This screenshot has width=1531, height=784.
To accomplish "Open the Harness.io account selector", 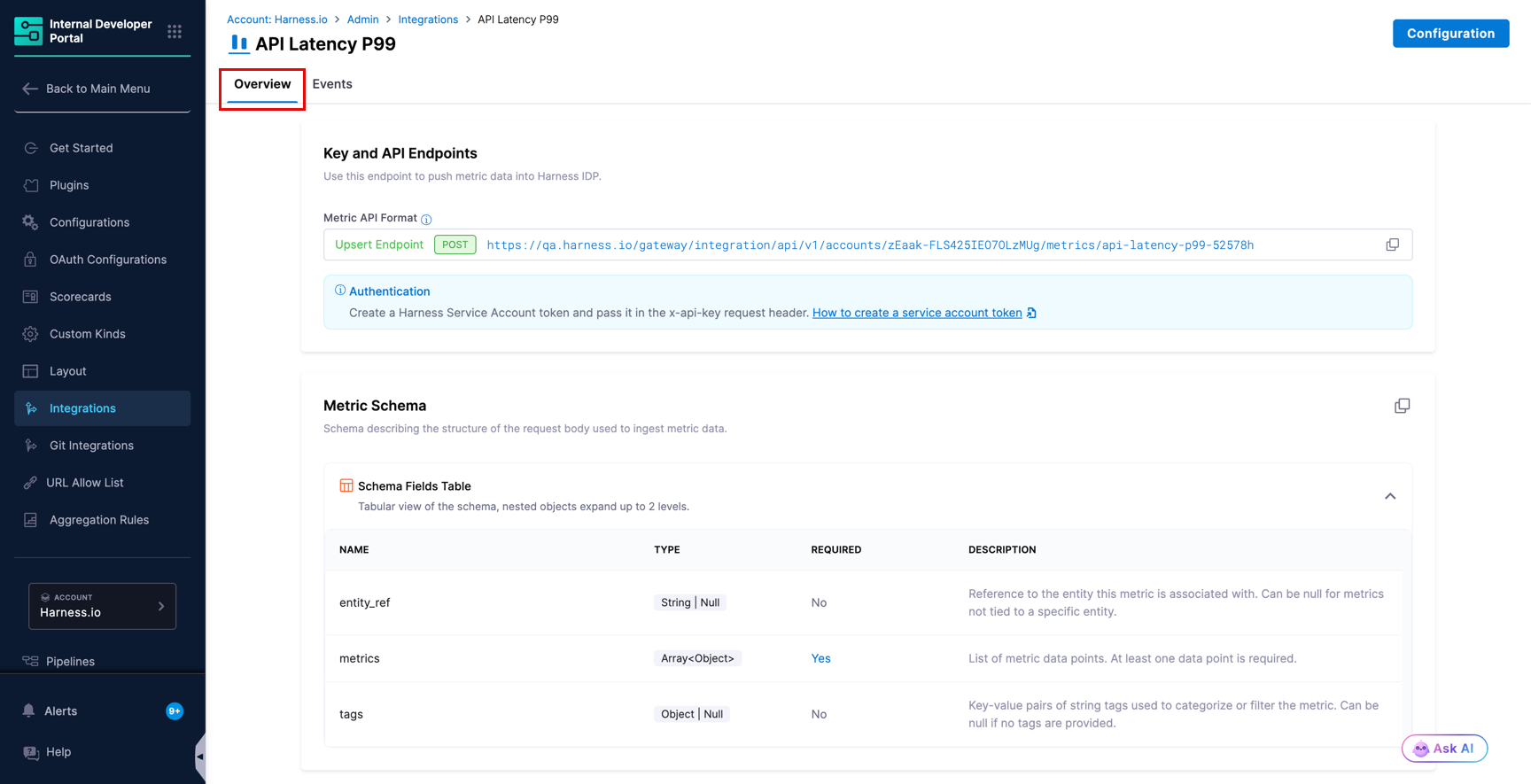I will [x=102, y=606].
